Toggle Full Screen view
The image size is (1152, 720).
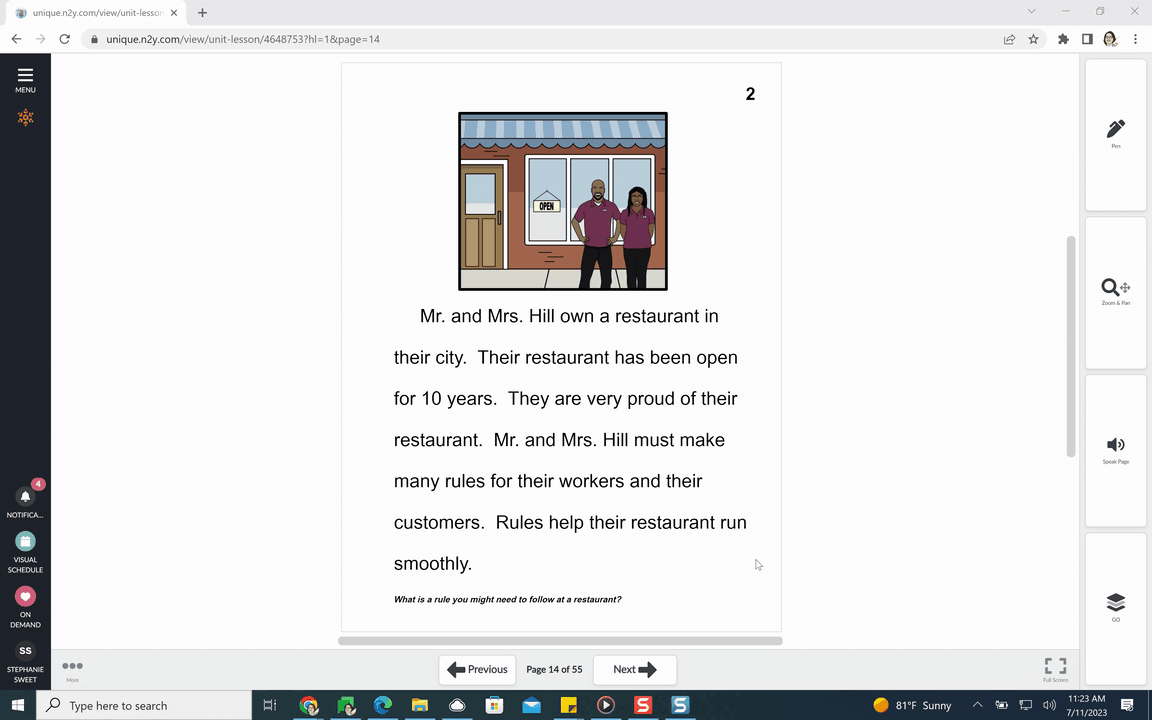coord(1056,669)
